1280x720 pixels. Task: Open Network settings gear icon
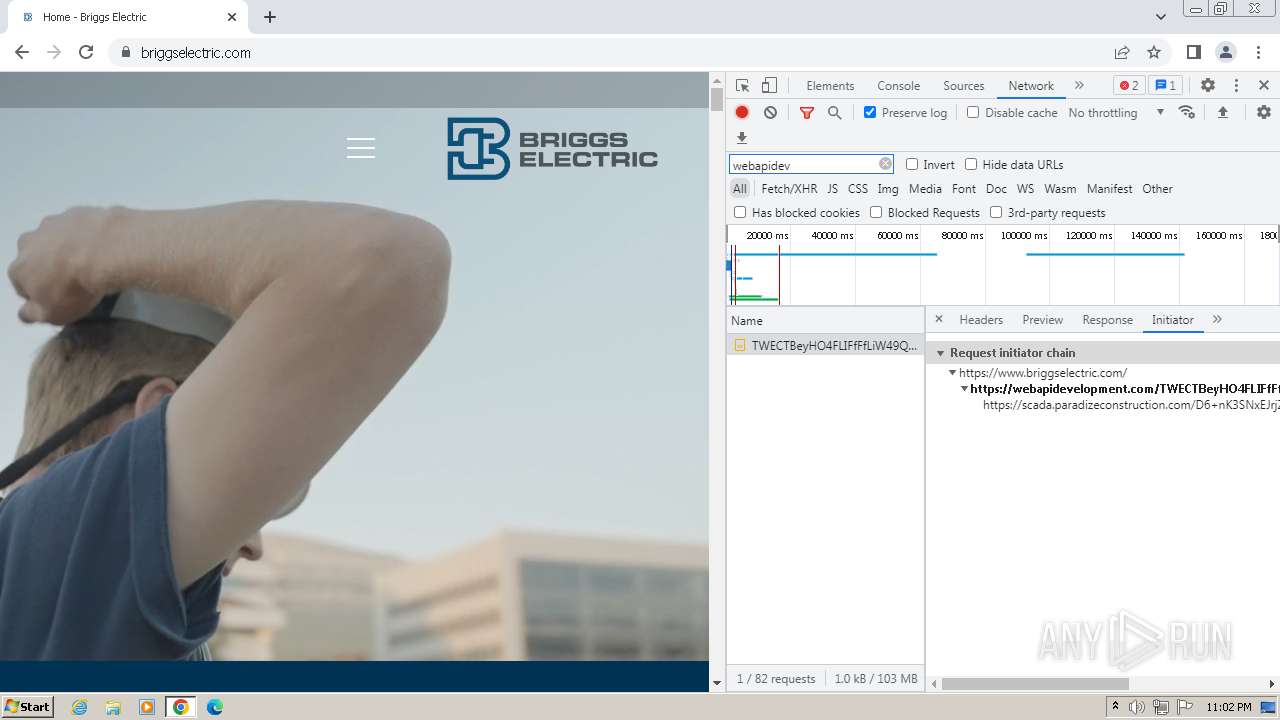point(1264,112)
